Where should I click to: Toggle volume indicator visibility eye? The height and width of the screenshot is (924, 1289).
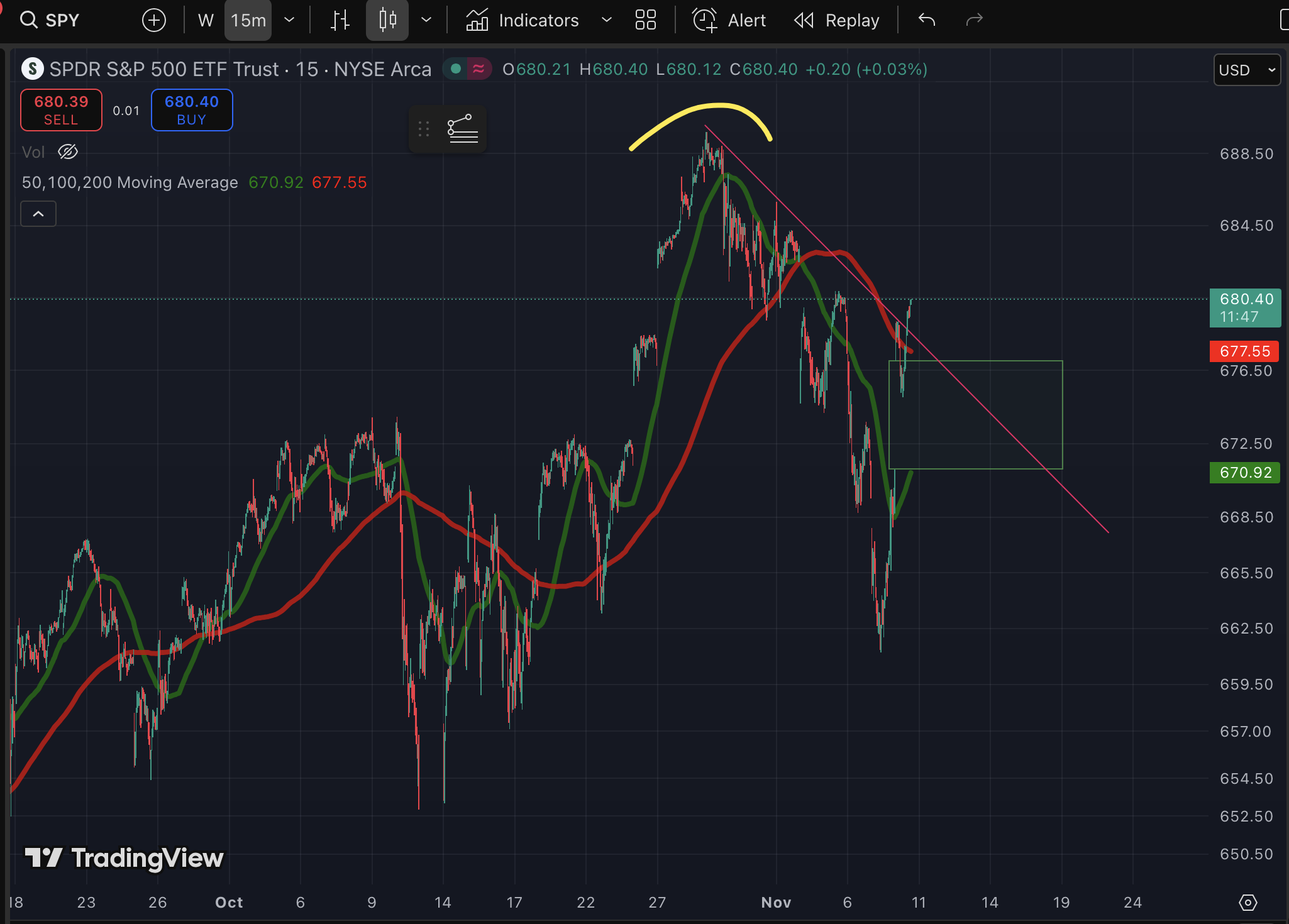68,151
